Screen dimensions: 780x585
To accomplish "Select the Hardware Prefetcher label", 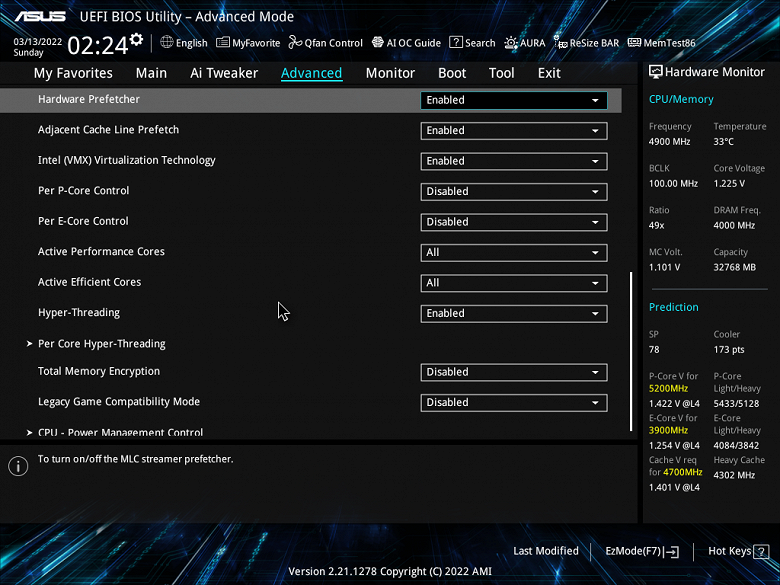I will point(89,99).
